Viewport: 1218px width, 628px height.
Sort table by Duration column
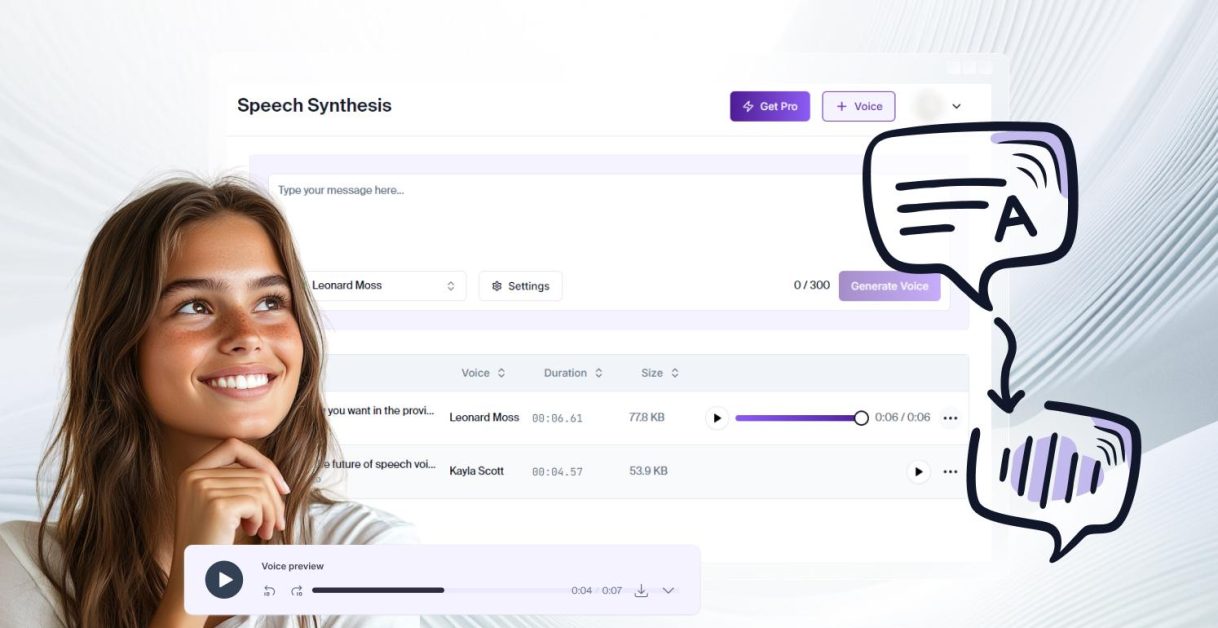pos(573,373)
